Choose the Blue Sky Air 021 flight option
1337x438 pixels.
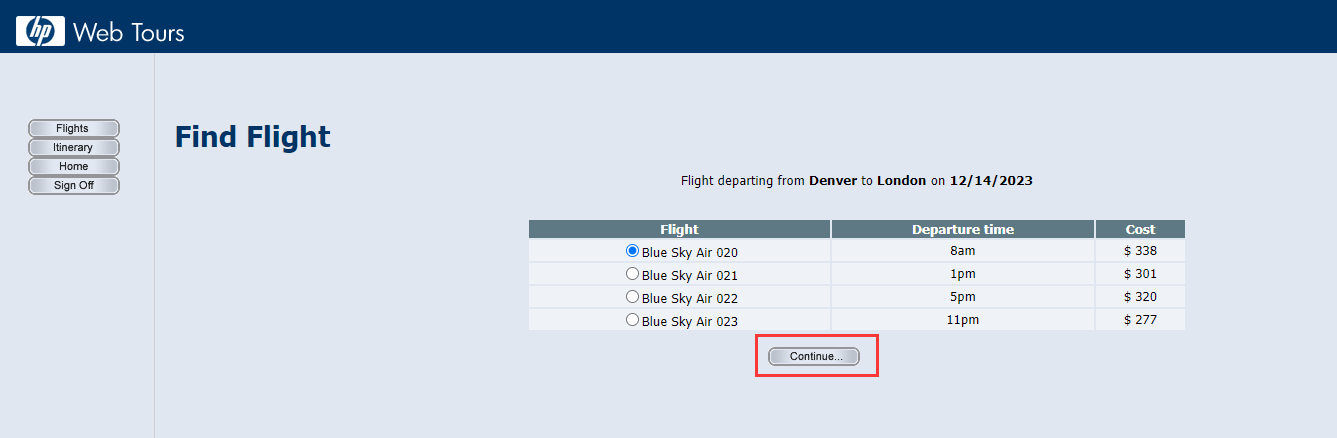632,274
